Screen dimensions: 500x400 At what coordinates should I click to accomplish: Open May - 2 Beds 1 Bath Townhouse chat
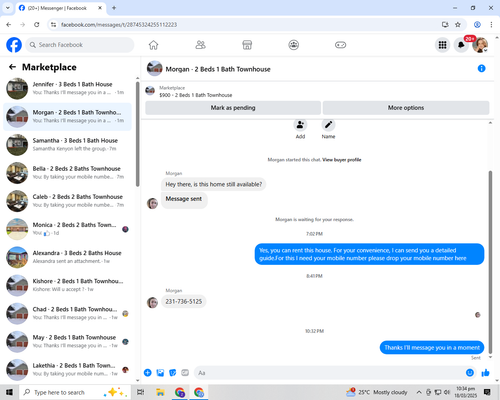click(x=67, y=342)
